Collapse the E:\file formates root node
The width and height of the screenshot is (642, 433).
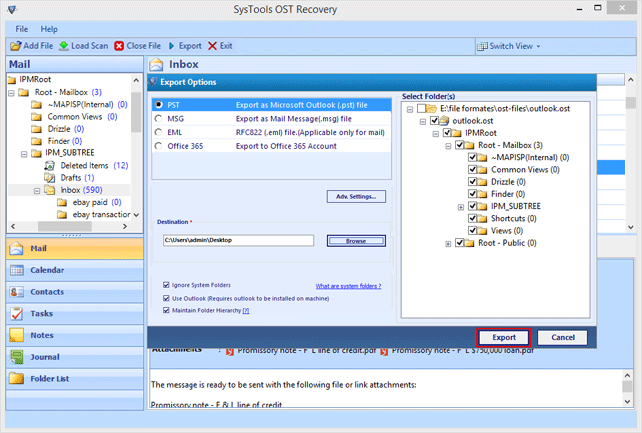[x=410, y=109]
